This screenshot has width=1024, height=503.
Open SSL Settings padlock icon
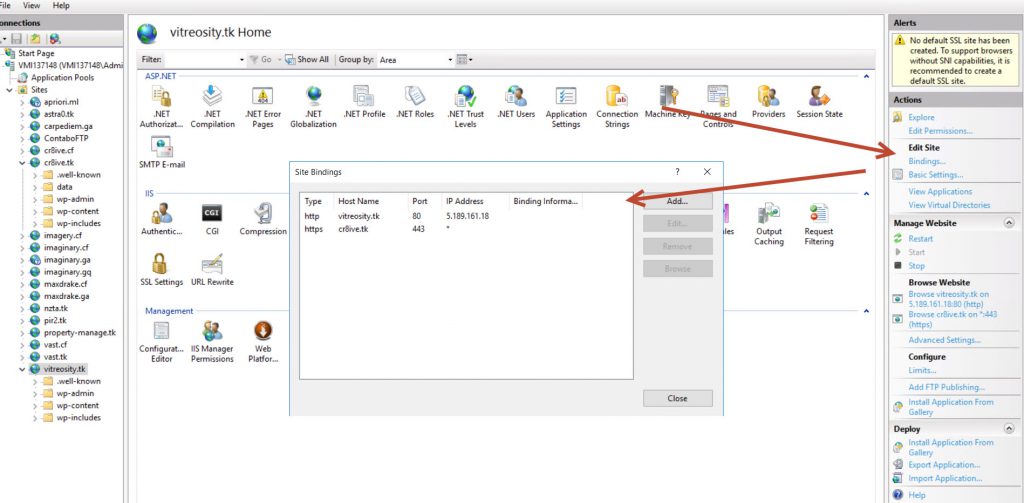161,266
